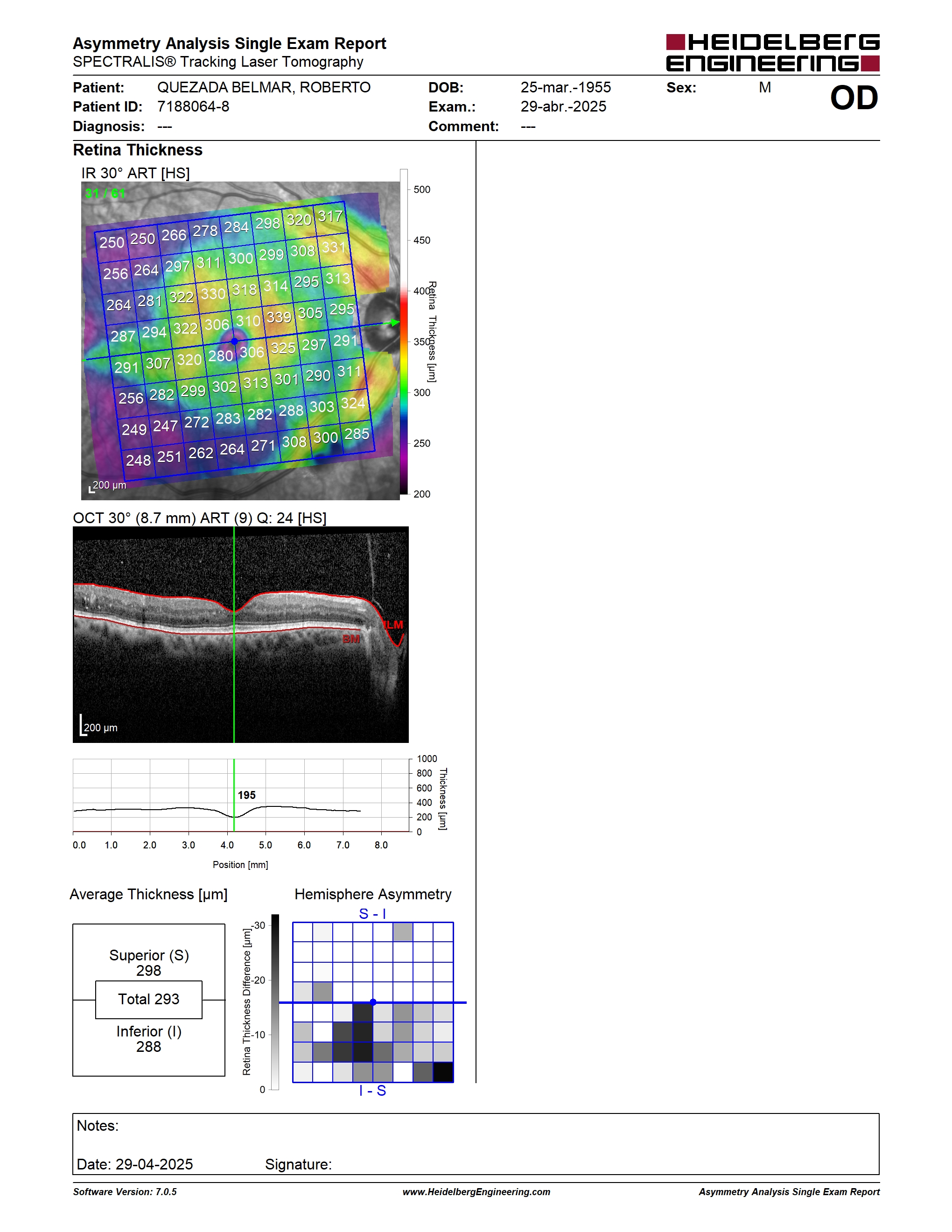The image size is (952, 1232).
Task: Click the Hemisphere Asymmetry heading
Action: tap(373, 895)
